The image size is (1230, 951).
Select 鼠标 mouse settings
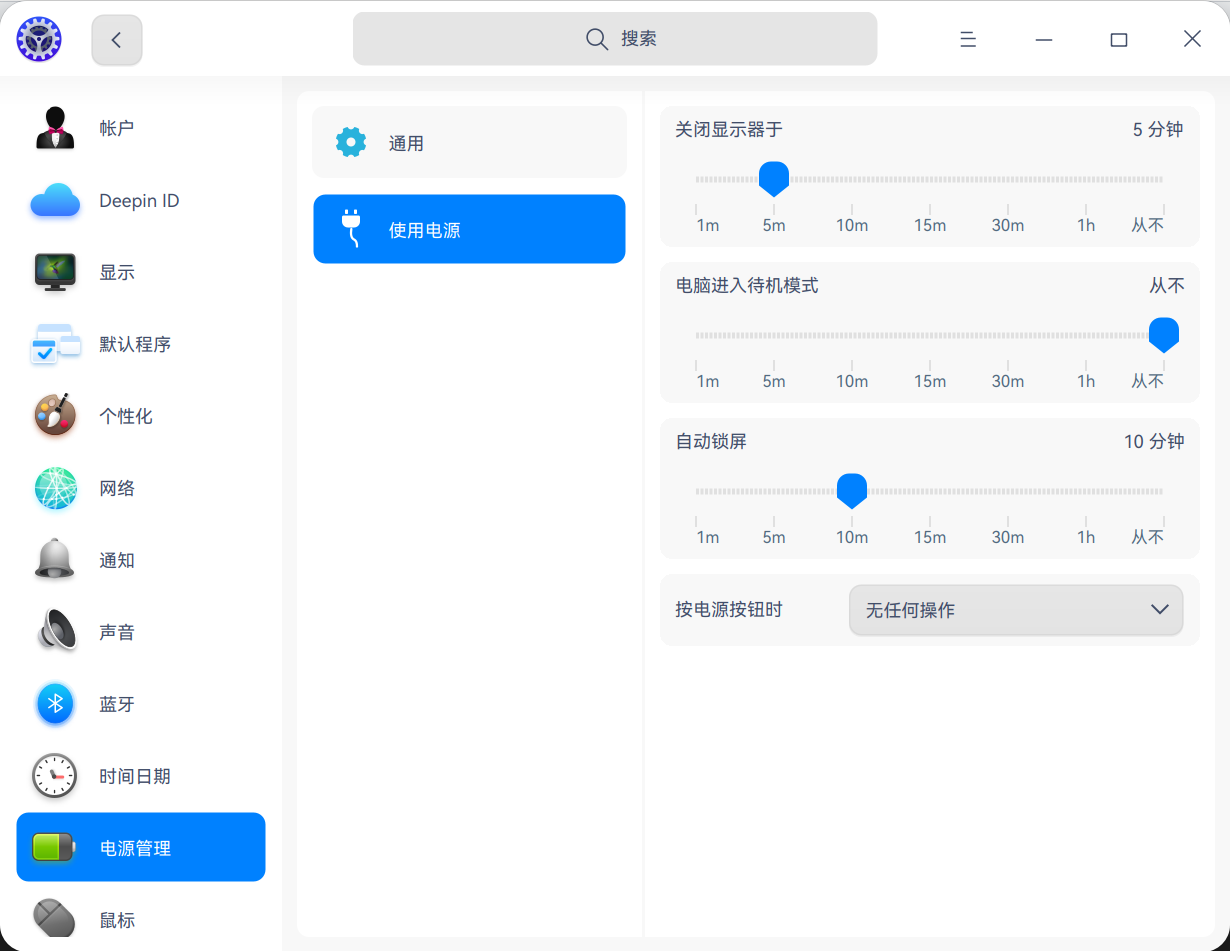(55, 919)
